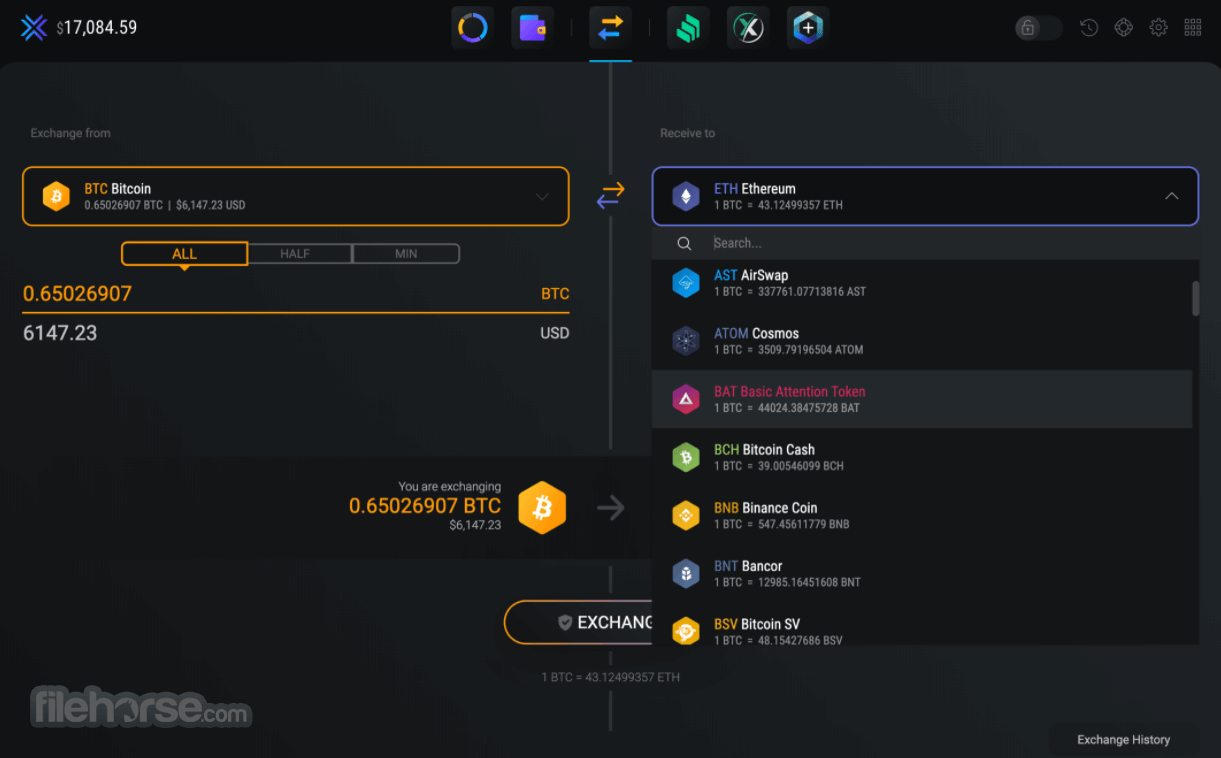
Task: Click large Bitcoin hexagon in exchanging summary
Action: [x=542, y=508]
